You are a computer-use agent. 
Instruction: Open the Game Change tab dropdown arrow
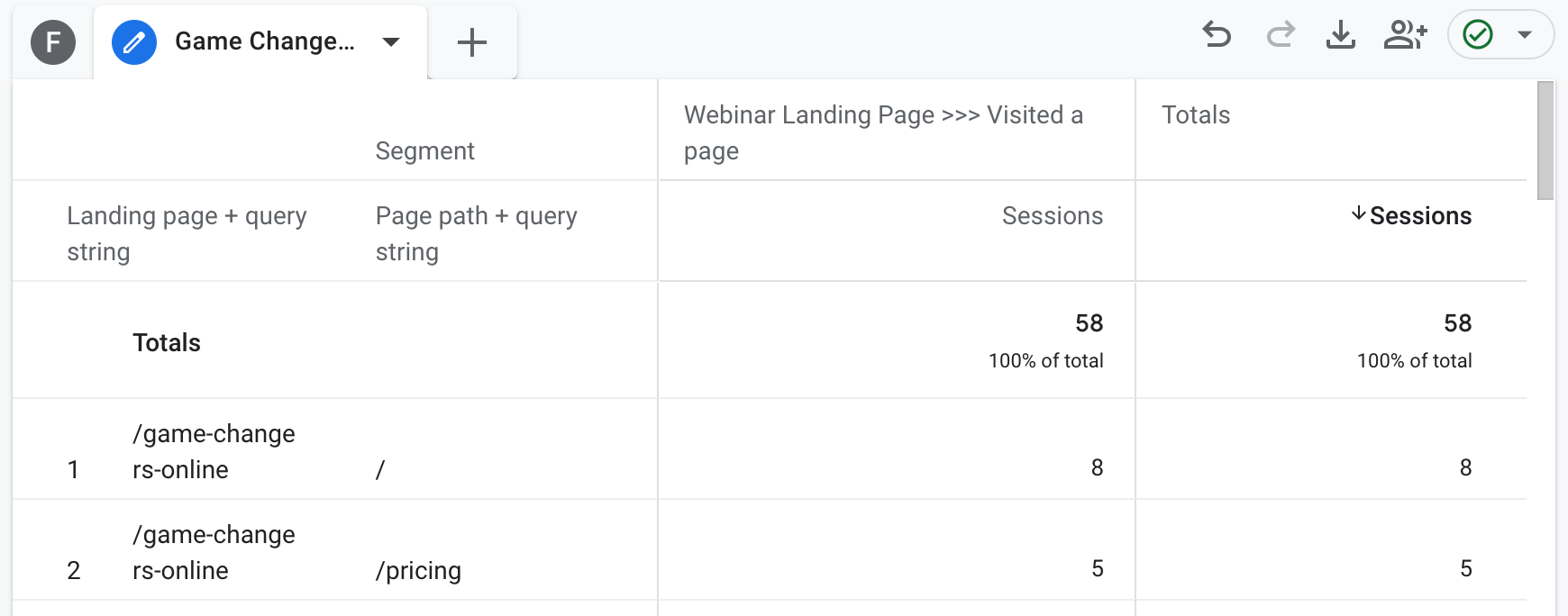[x=391, y=42]
